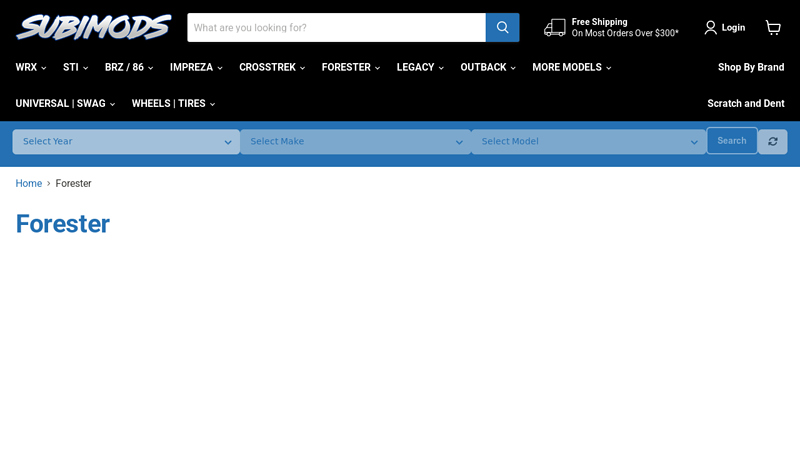Click the blue vehicle Search button
Viewport: 800px width, 450px height.
[732, 141]
